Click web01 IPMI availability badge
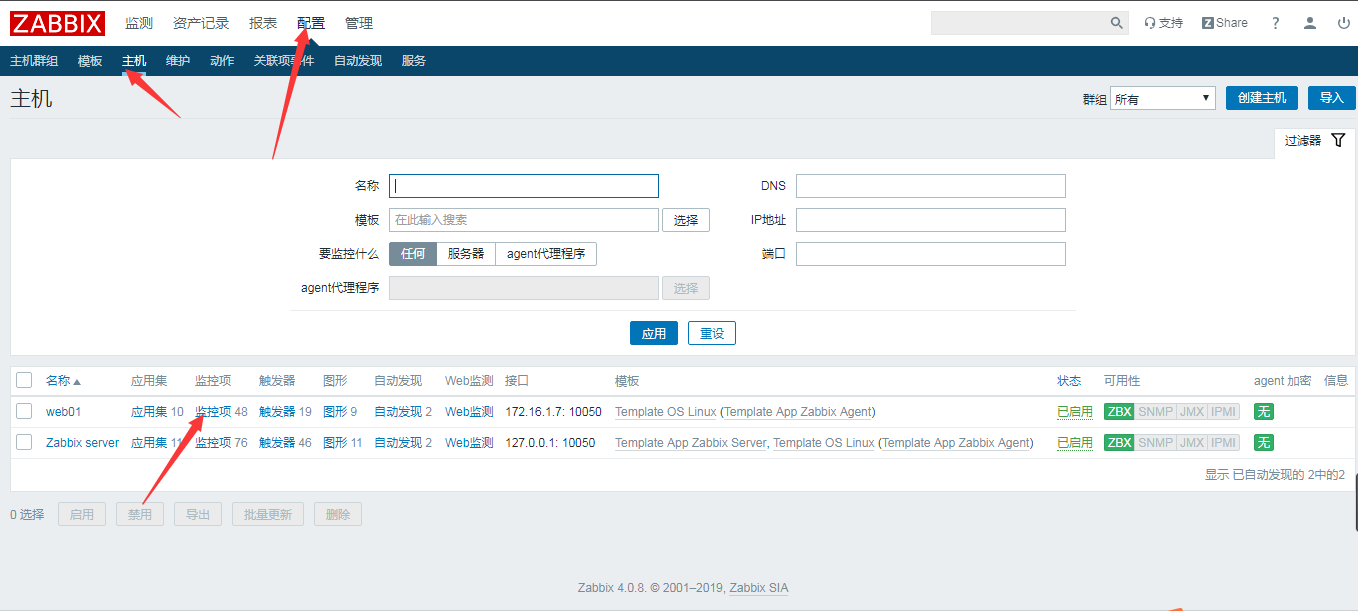1358x611 pixels. point(1223,412)
